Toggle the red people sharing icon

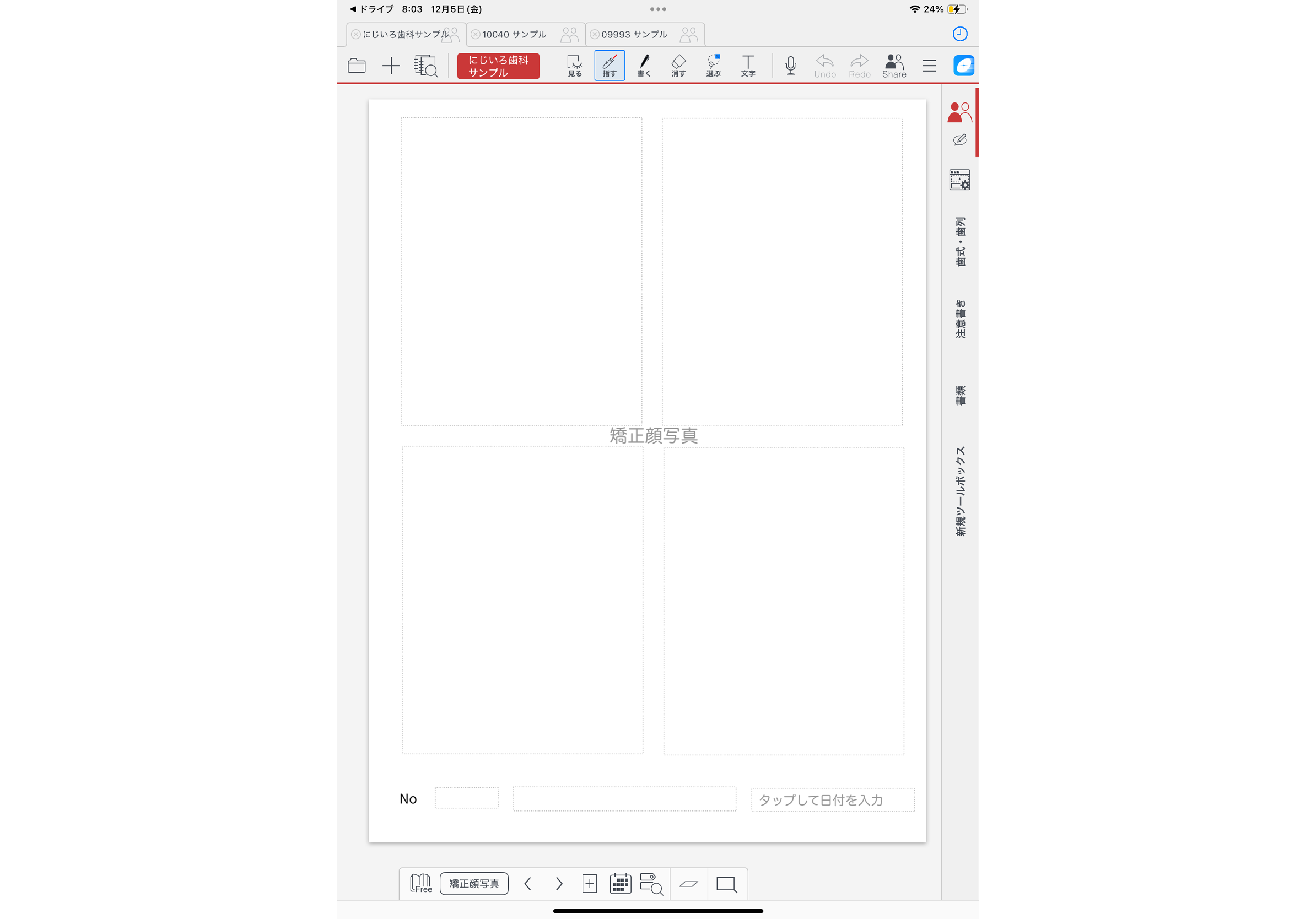click(x=959, y=112)
